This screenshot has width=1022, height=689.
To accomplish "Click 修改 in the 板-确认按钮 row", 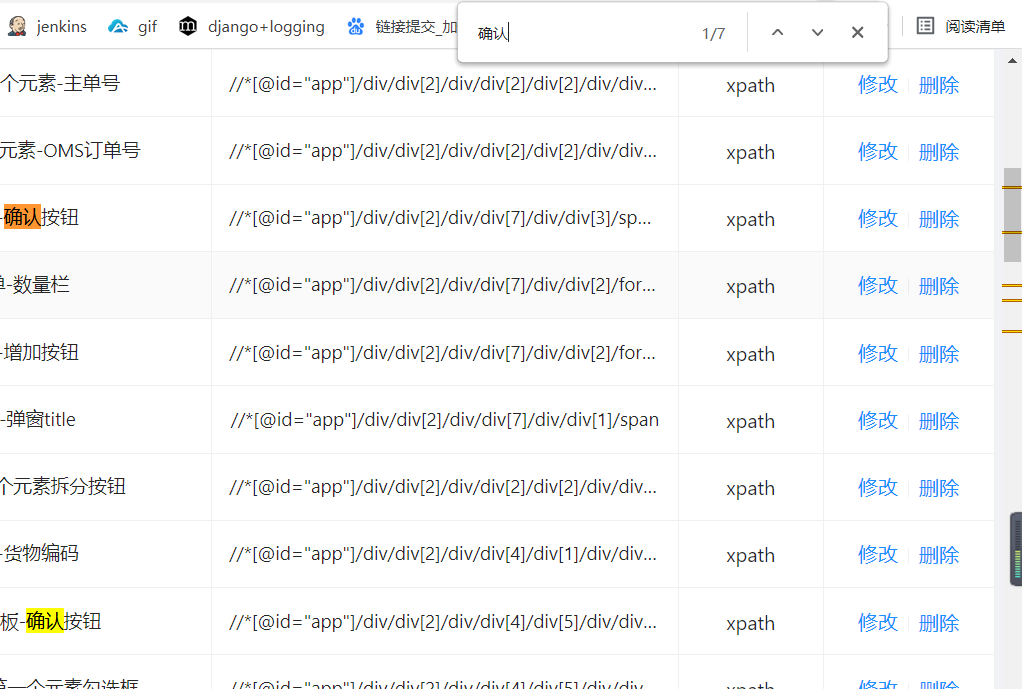I will pos(878,623).
